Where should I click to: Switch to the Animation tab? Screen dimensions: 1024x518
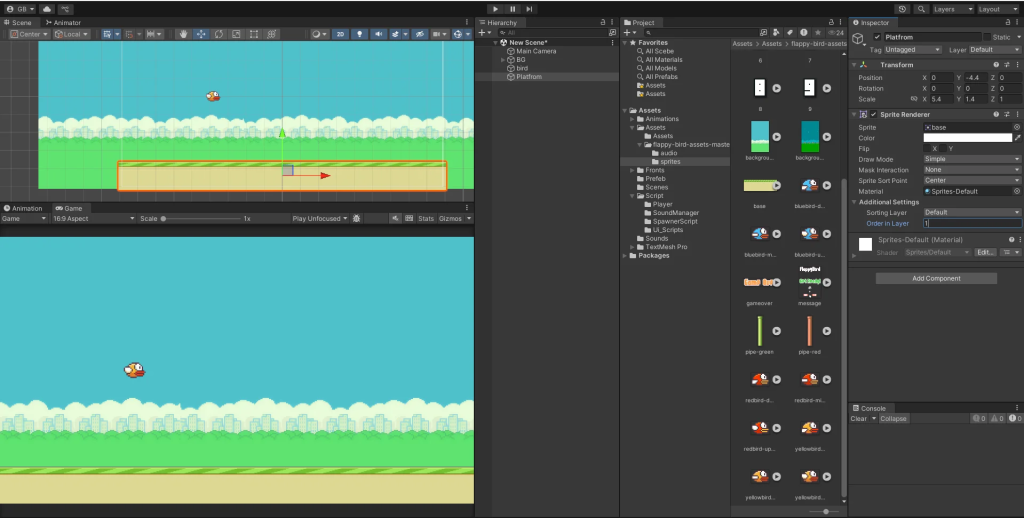[x=23, y=208]
